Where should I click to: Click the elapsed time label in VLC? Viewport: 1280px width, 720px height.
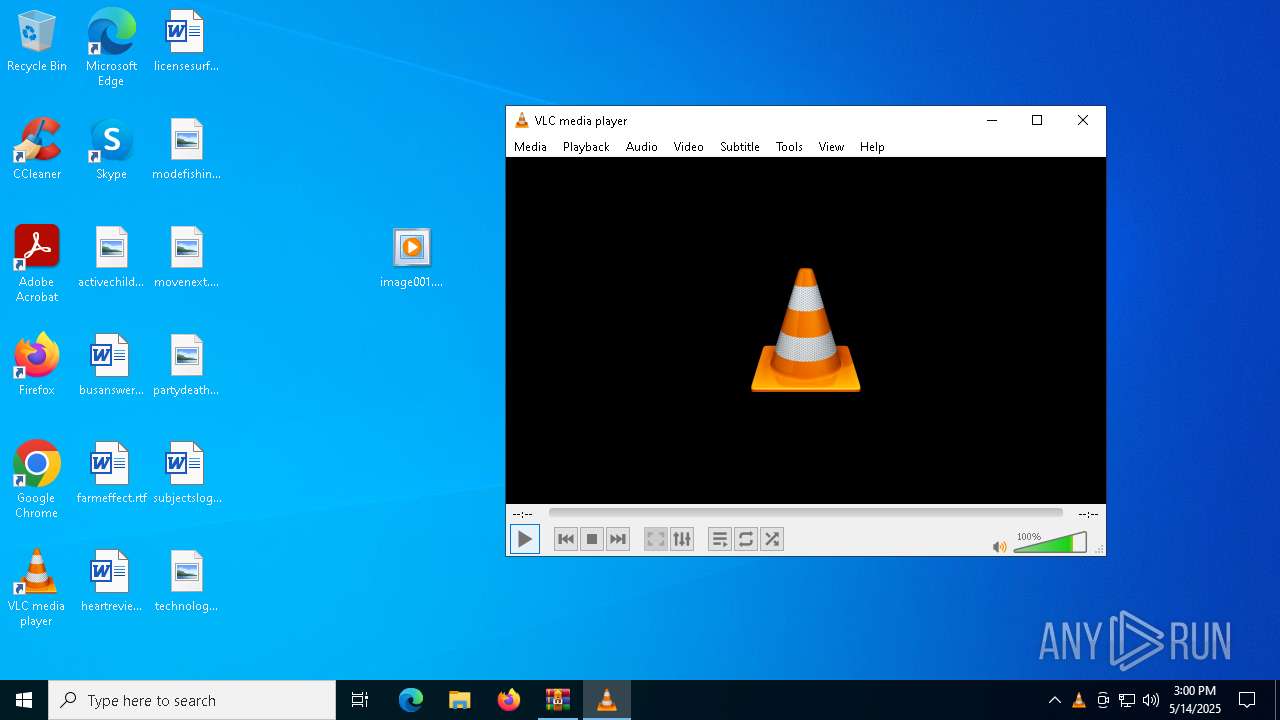pos(522,514)
